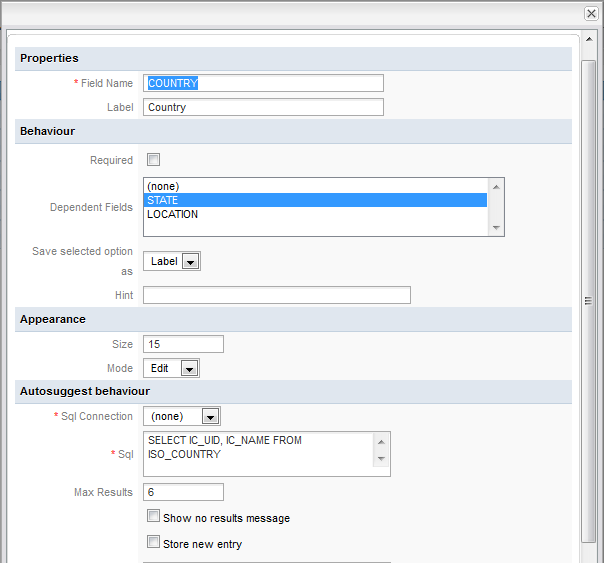The image size is (604, 563).
Task: Click the Label text field
Action: 263,107
